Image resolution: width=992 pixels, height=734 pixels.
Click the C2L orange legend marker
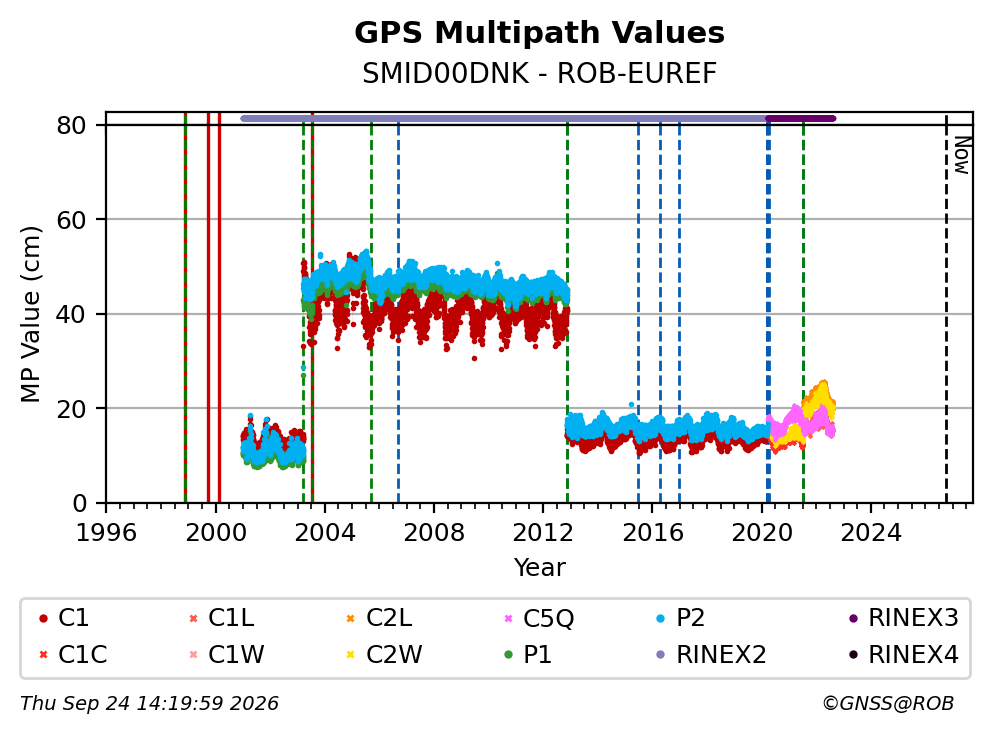350,618
